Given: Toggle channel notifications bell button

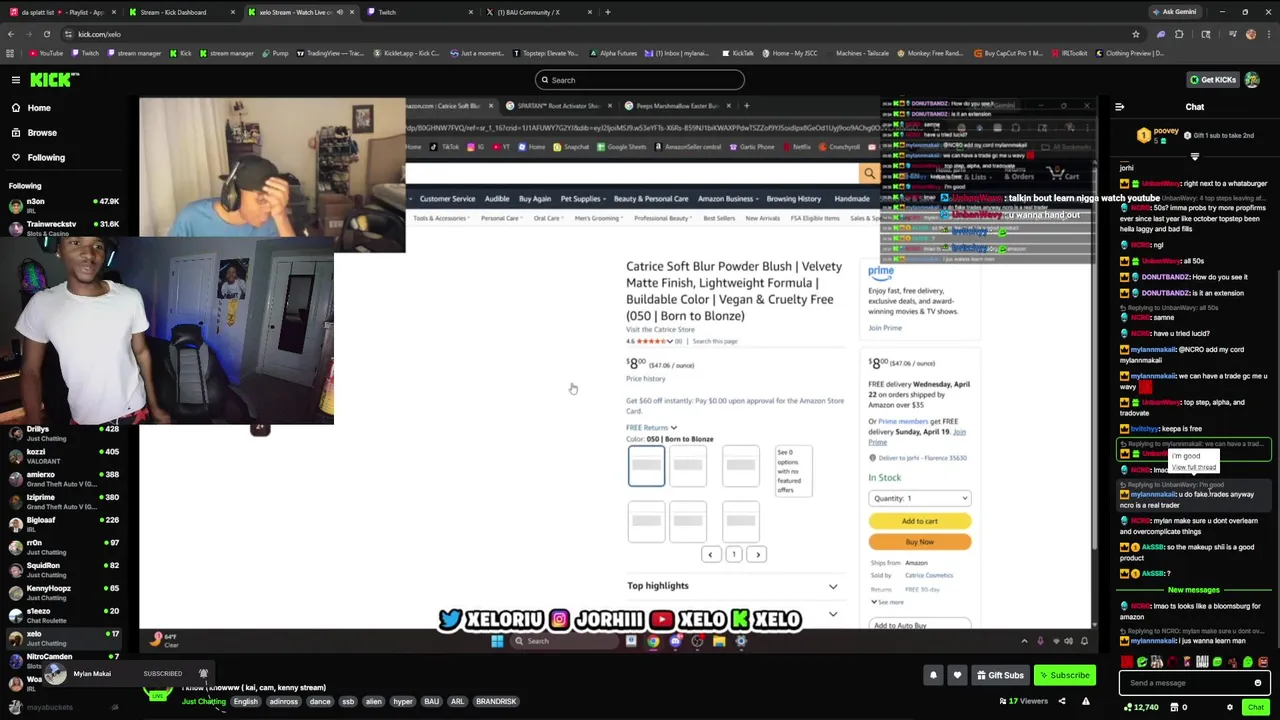Looking at the screenshot, I should click(933, 675).
